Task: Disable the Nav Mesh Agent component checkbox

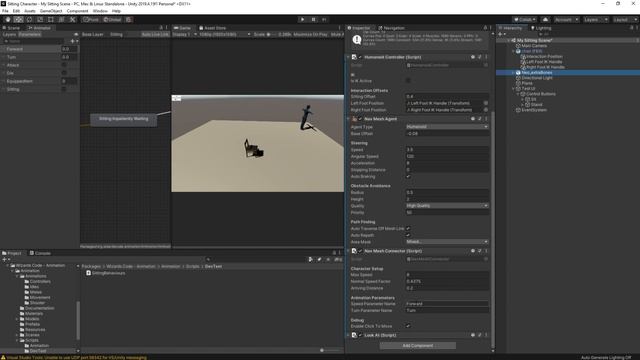Action: [x=360, y=119]
